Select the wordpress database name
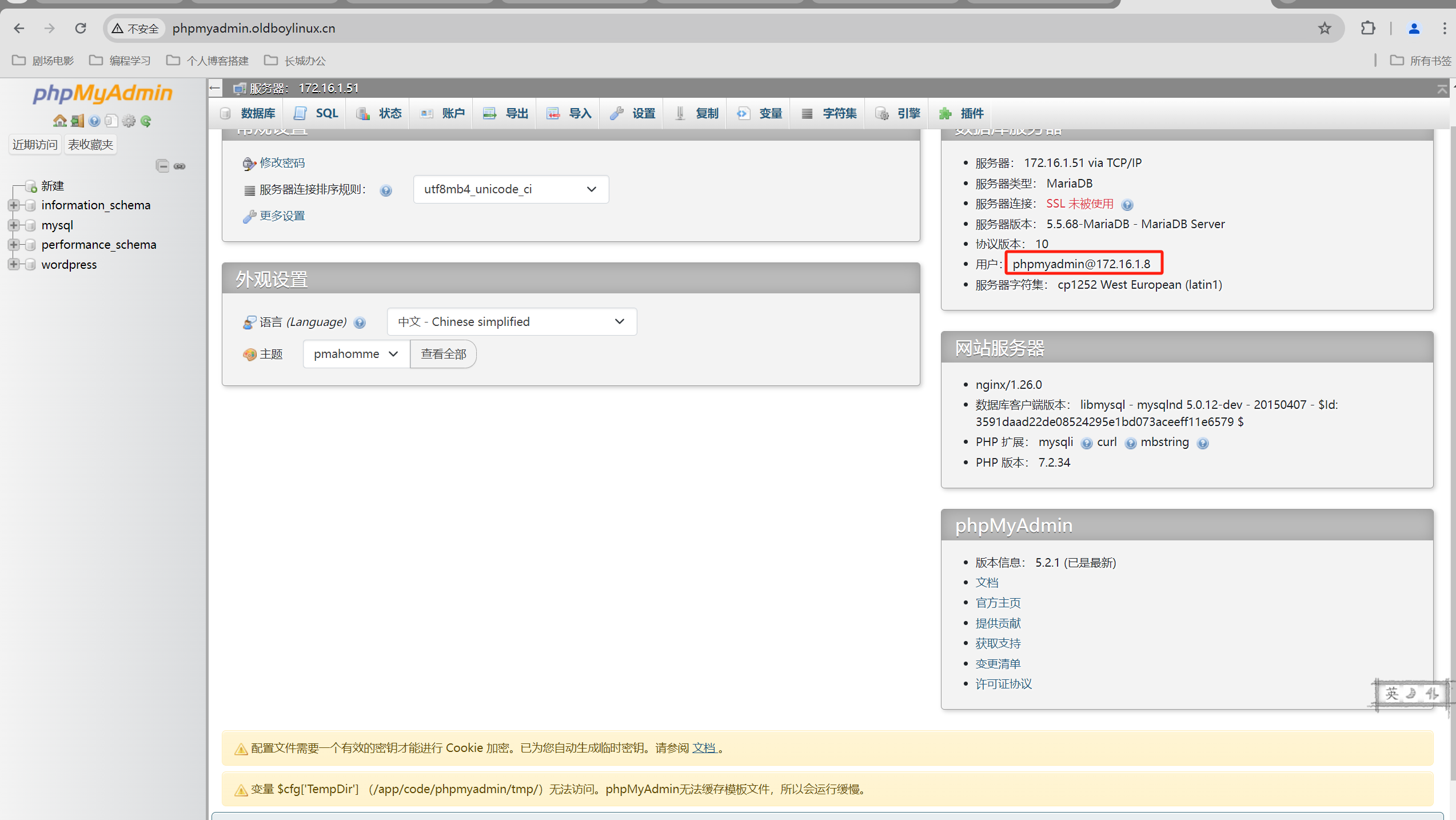 click(69, 265)
